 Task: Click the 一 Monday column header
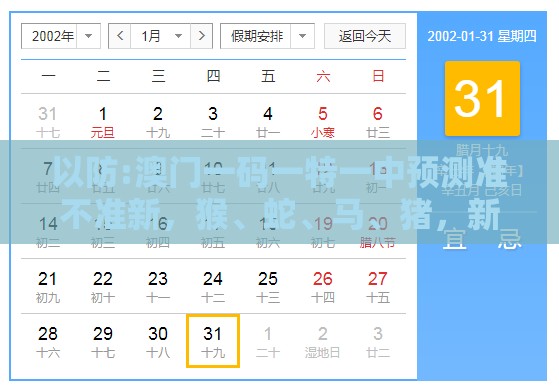[x=48, y=76]
